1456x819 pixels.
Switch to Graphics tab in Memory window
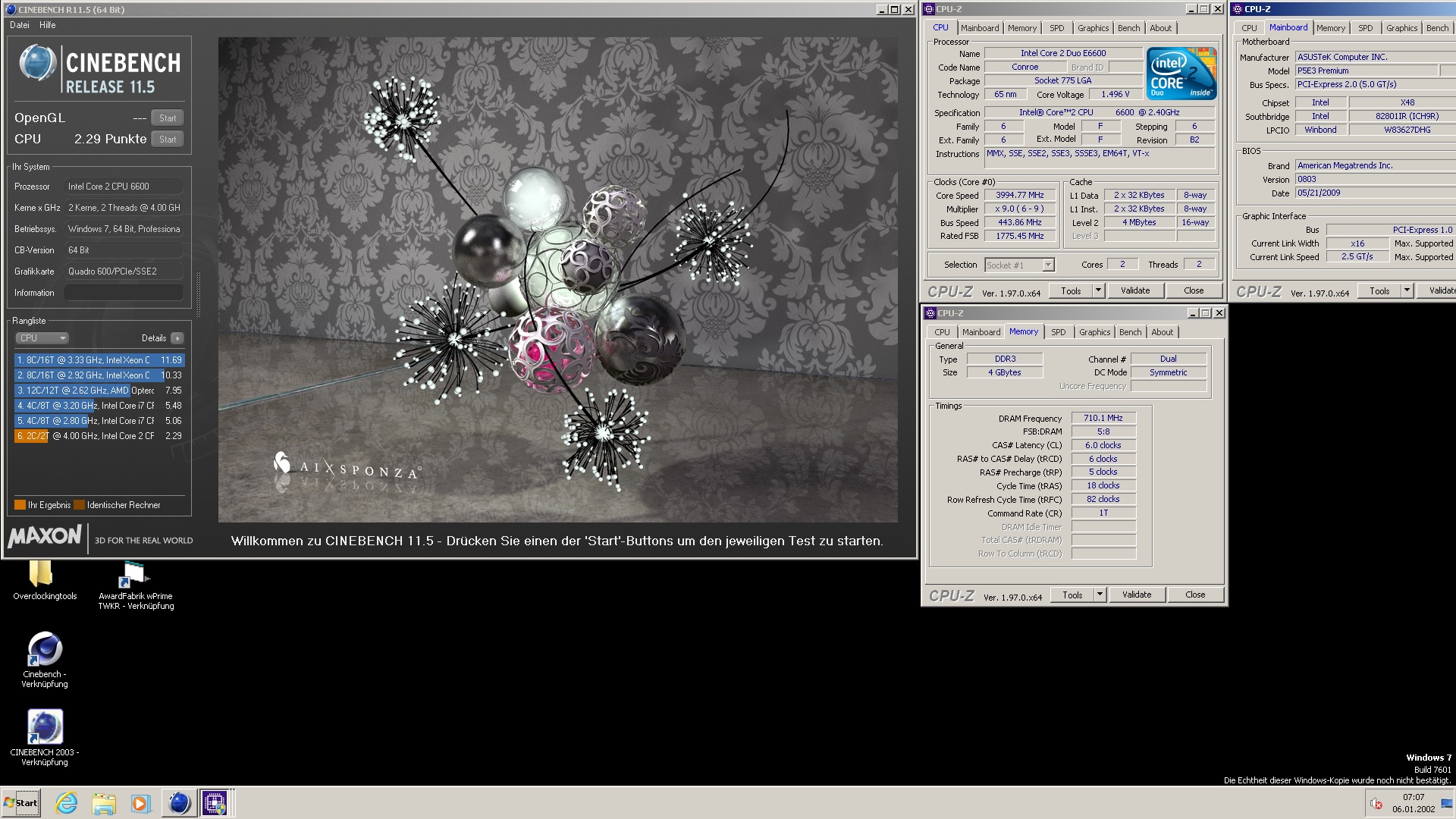pos(1094,332)
